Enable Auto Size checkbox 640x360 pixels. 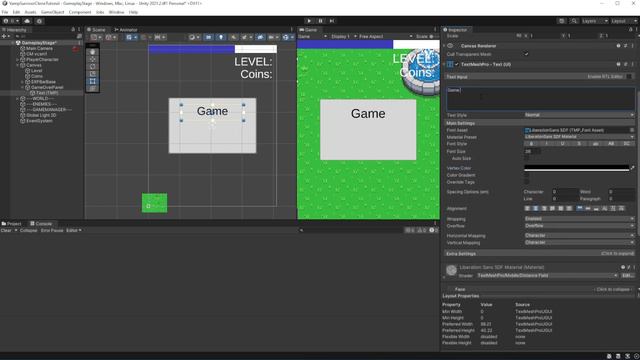click(527, 158)
